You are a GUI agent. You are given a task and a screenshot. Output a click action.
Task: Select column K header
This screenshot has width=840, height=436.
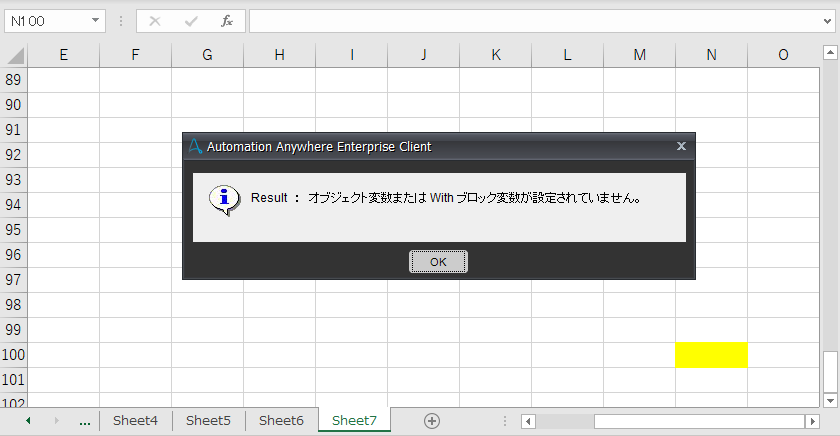tap(496, 55)
